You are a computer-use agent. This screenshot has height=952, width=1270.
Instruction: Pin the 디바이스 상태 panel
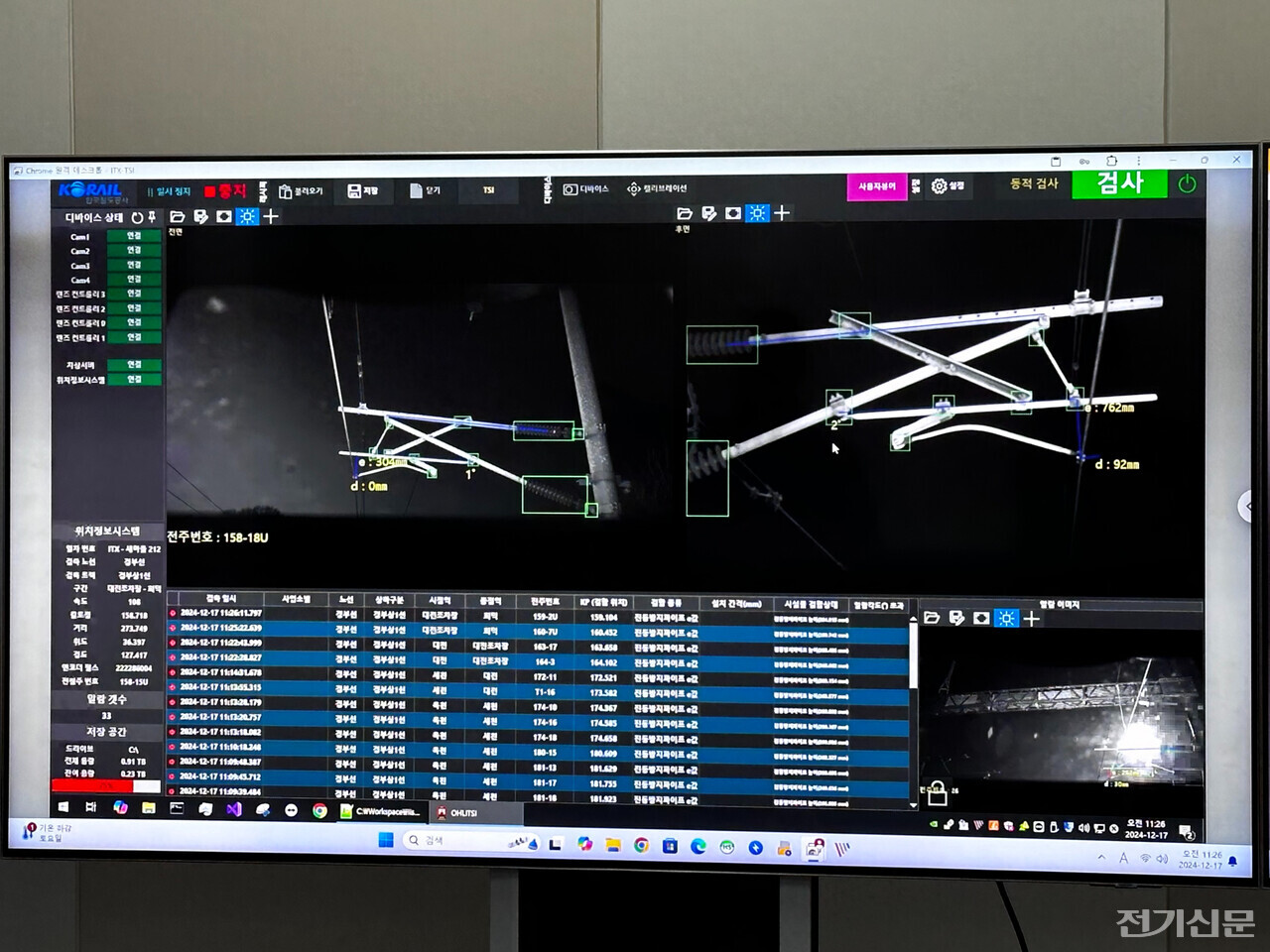point(152,216)
